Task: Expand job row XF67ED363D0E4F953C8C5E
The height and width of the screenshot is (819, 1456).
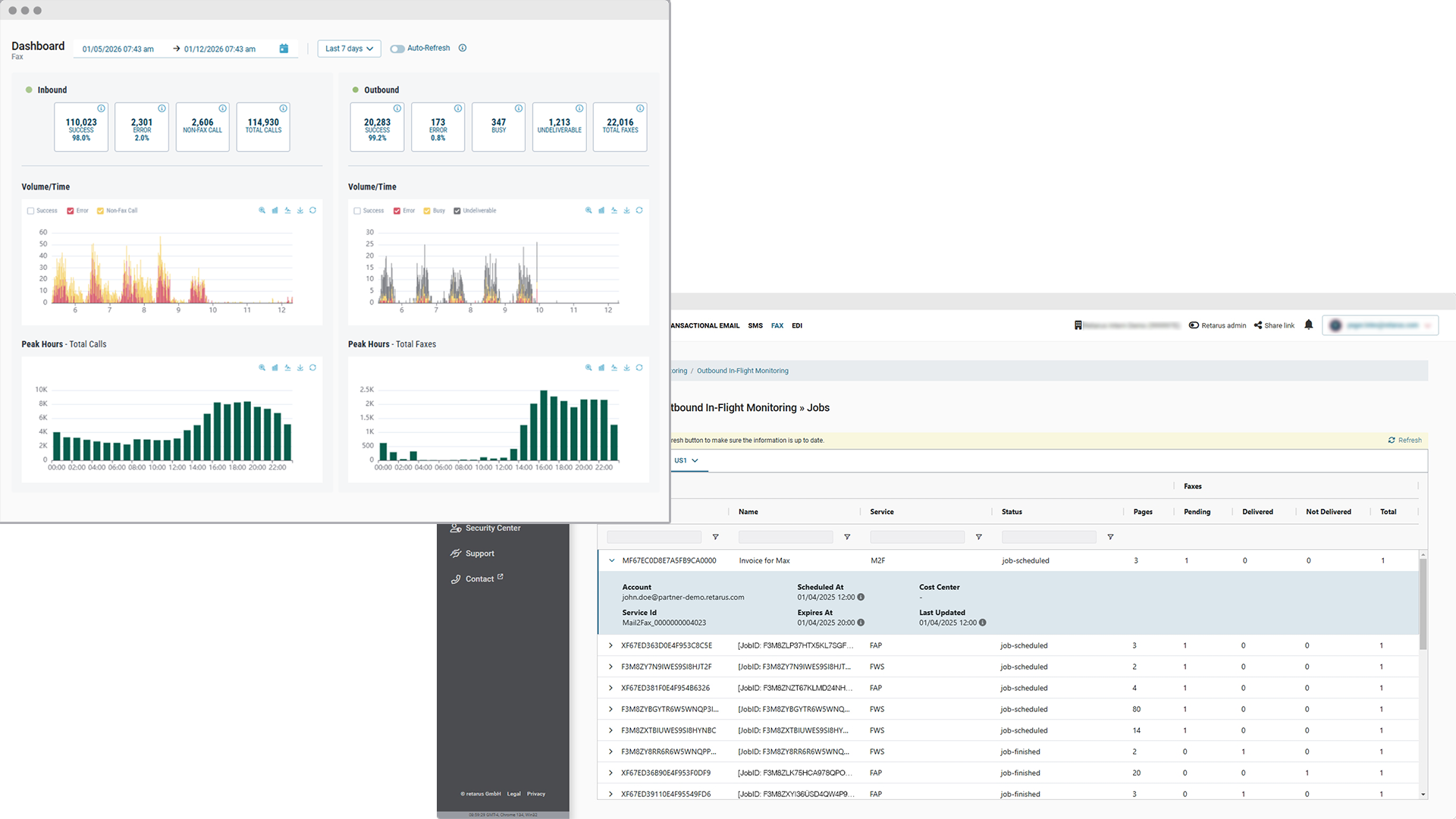Action: (x=610, y=645)
